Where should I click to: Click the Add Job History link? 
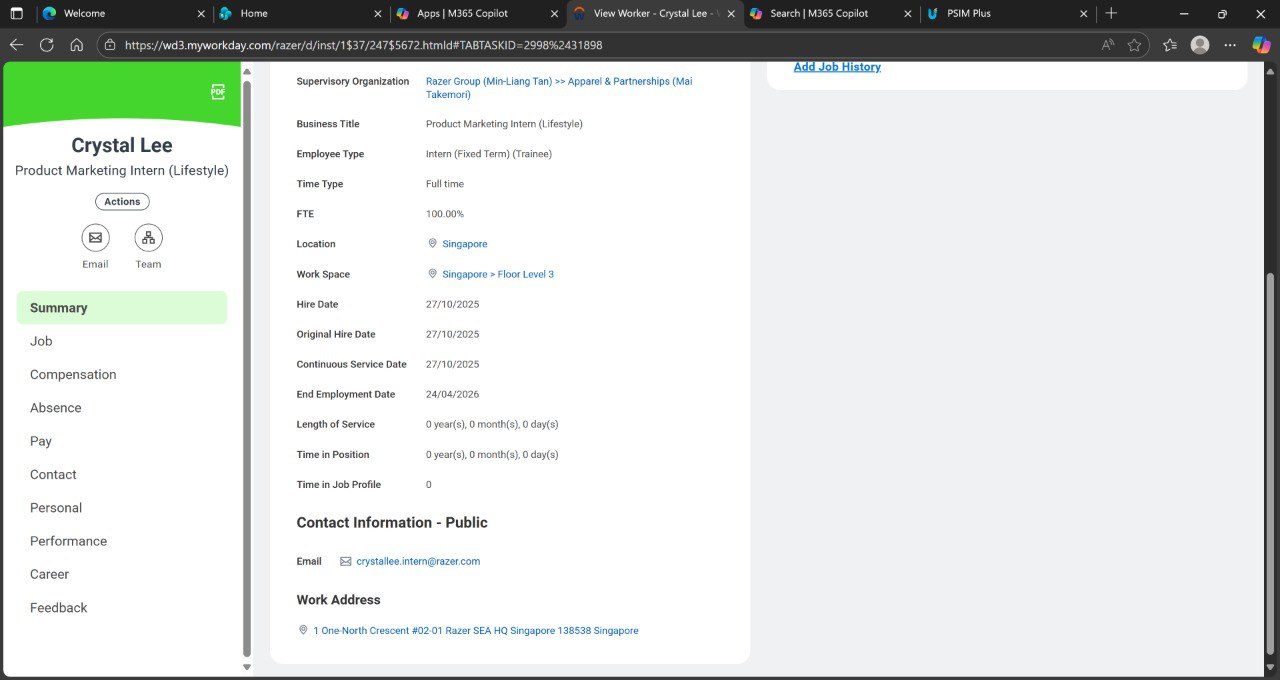tap(837, 67)
